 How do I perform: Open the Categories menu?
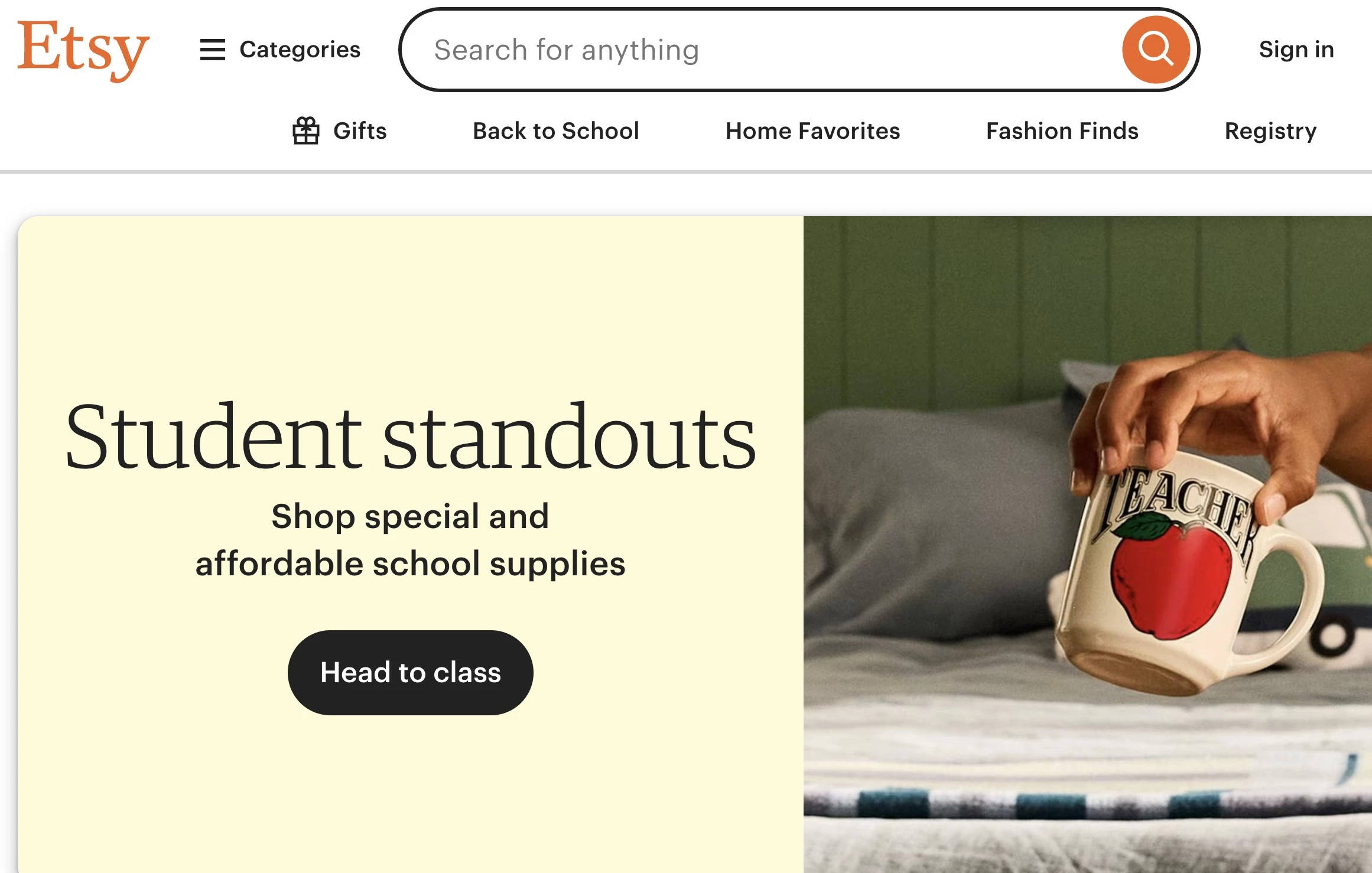(x=280, y=50)
